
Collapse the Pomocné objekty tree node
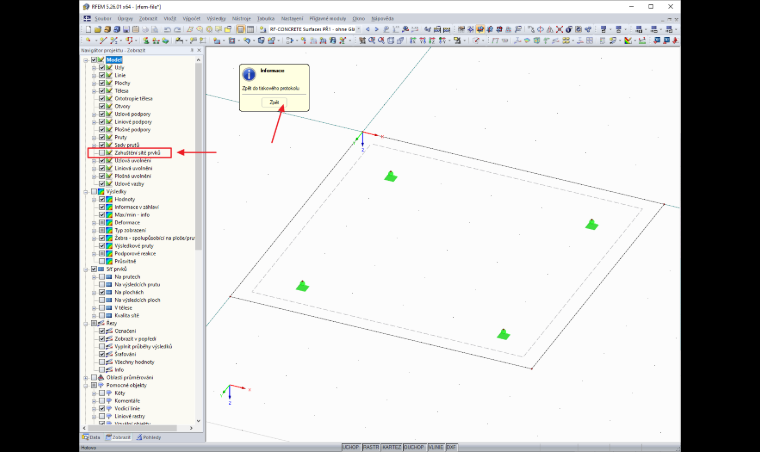86,385
